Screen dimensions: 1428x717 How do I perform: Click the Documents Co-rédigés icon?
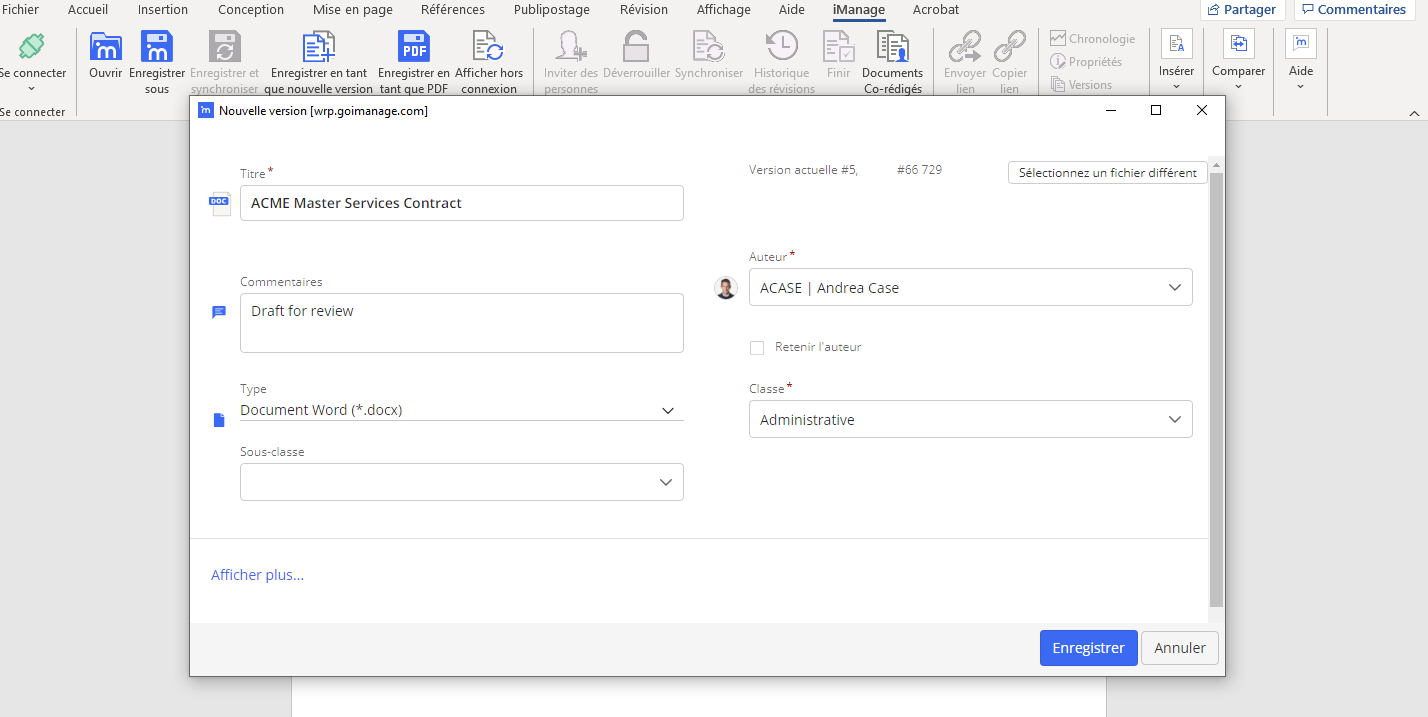[x=892, y=48]
